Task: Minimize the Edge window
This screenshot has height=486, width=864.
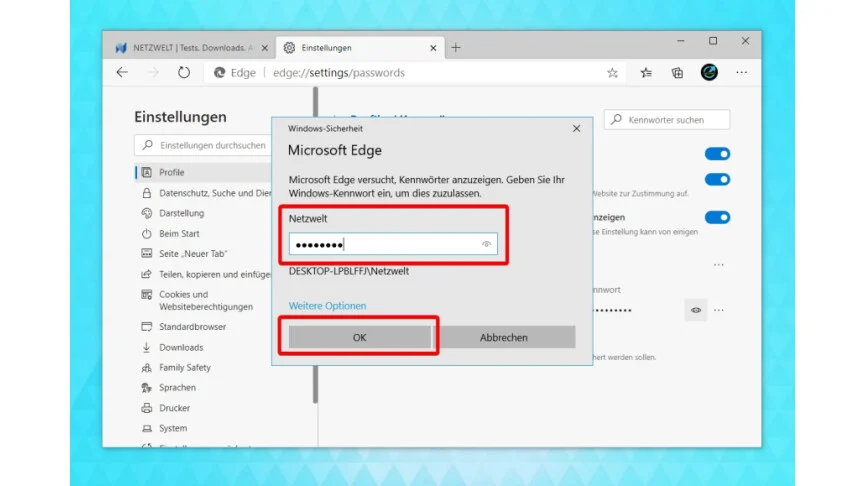Action: pos(681,41)
